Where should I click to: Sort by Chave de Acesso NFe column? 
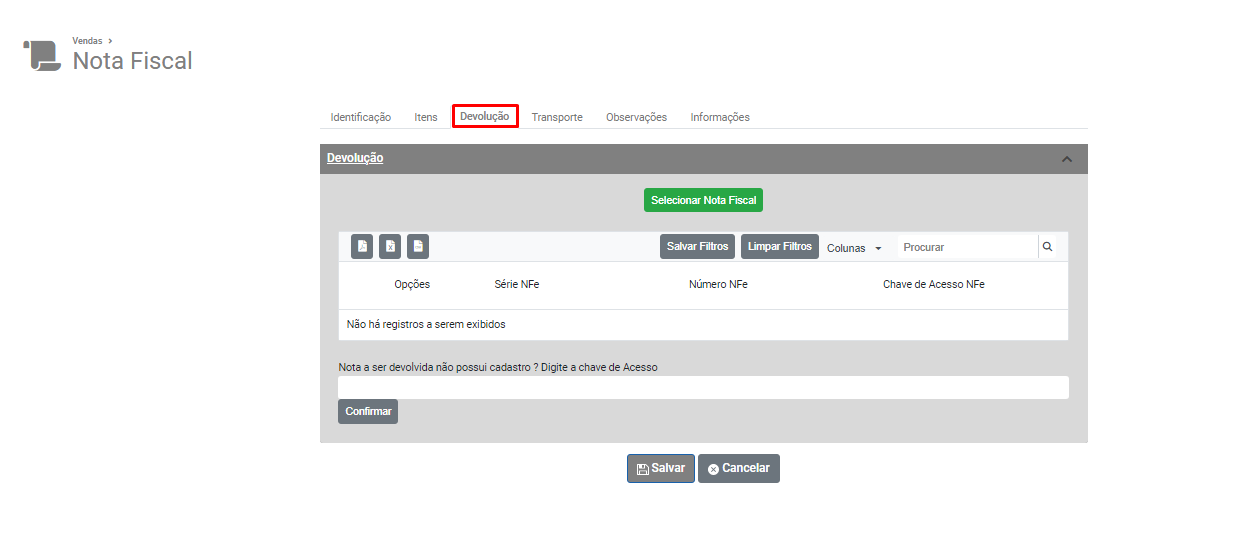click(934, 284)
